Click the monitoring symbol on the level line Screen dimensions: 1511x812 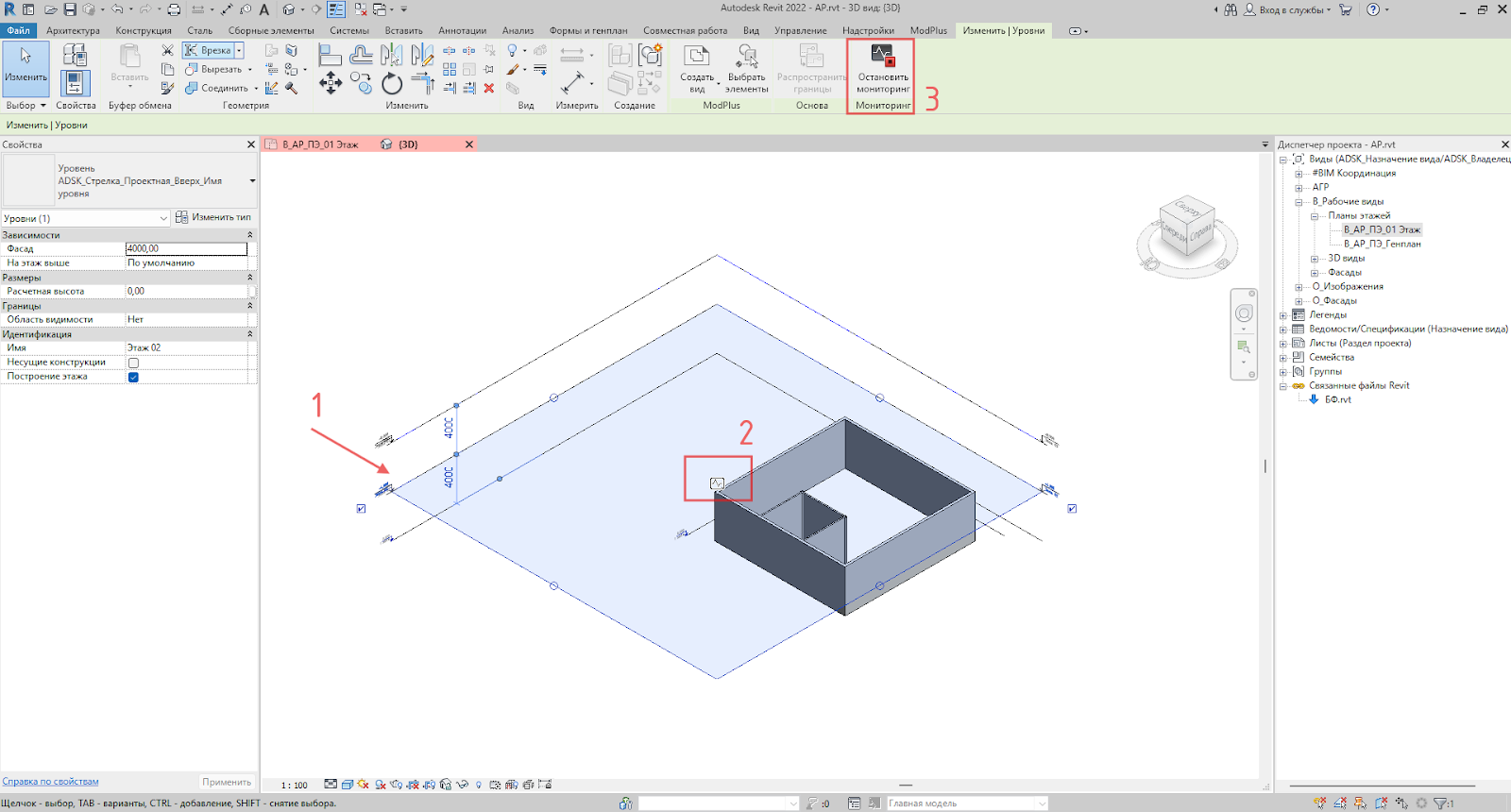point(717,483)
